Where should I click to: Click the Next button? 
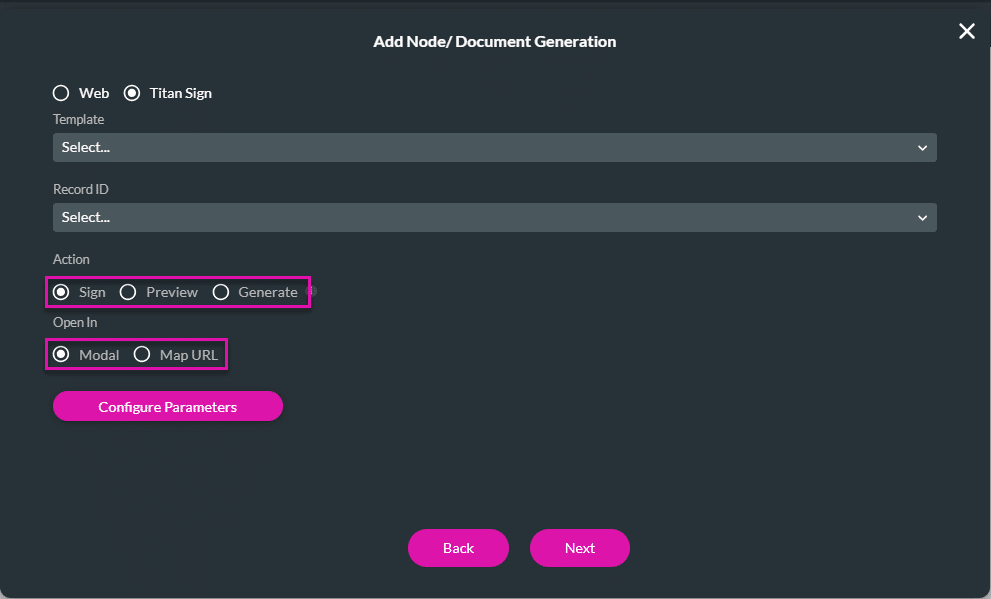[580, 548]
